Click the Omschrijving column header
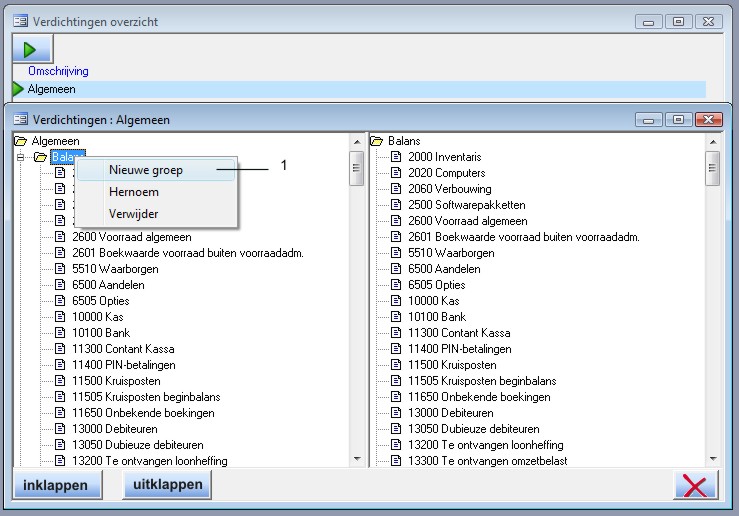739x516 pixels. click(x=58, y=71)
